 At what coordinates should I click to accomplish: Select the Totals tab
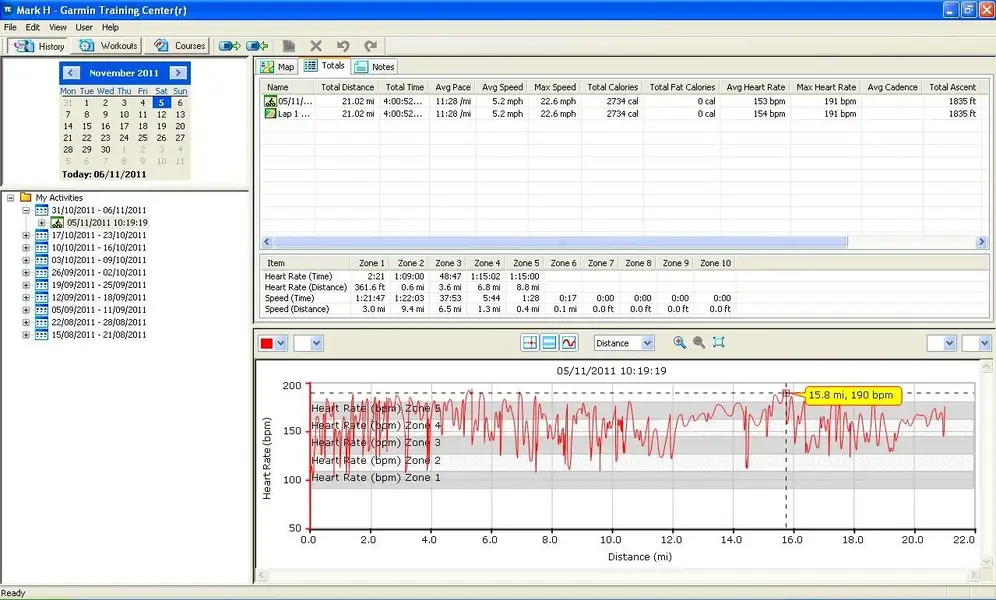point(325,65)
